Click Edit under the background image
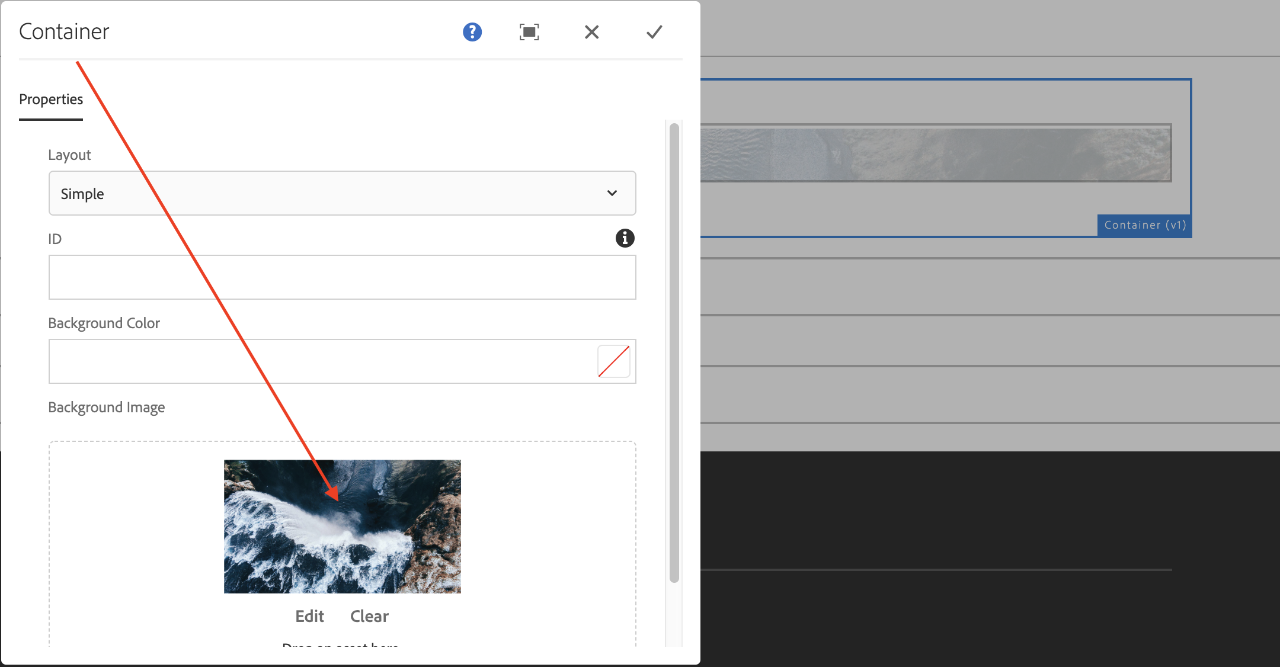The width and height of the screenshot is (1280, 667). 310,616
